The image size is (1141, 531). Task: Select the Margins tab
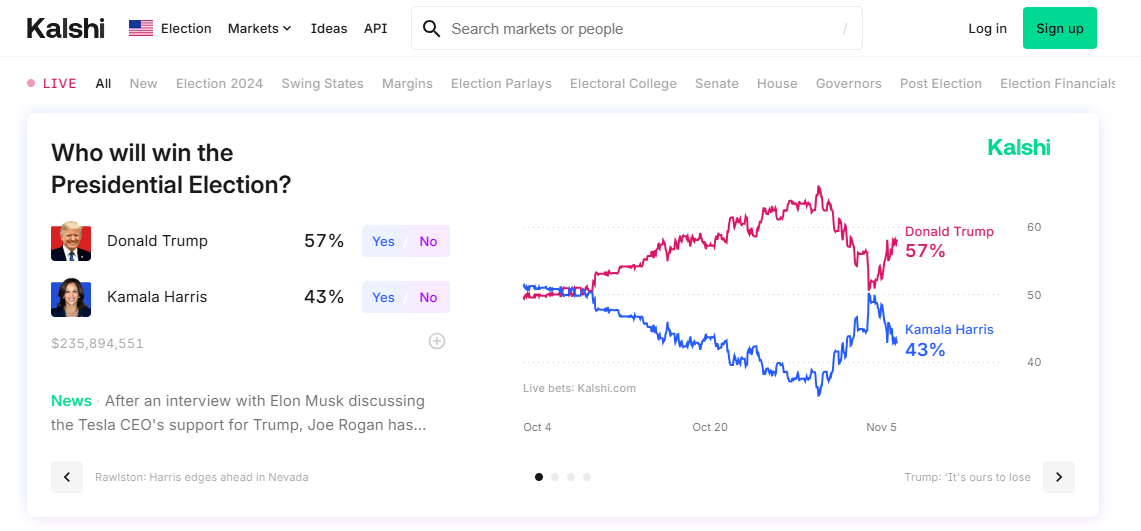[408, 84]
